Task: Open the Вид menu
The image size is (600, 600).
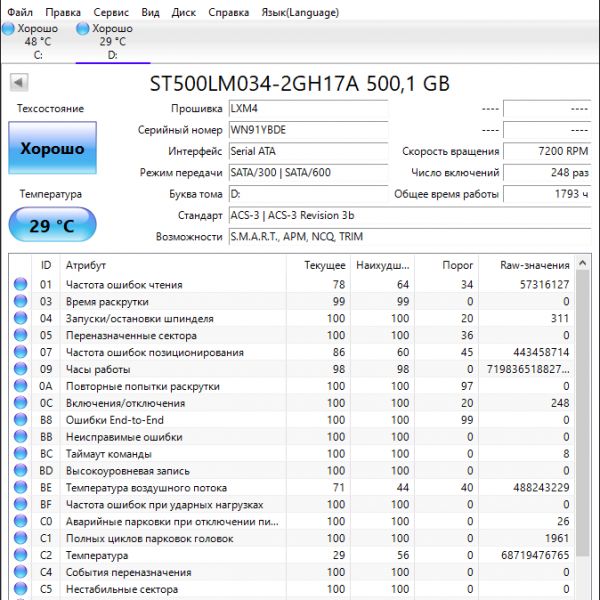Action: coord(150,12)
